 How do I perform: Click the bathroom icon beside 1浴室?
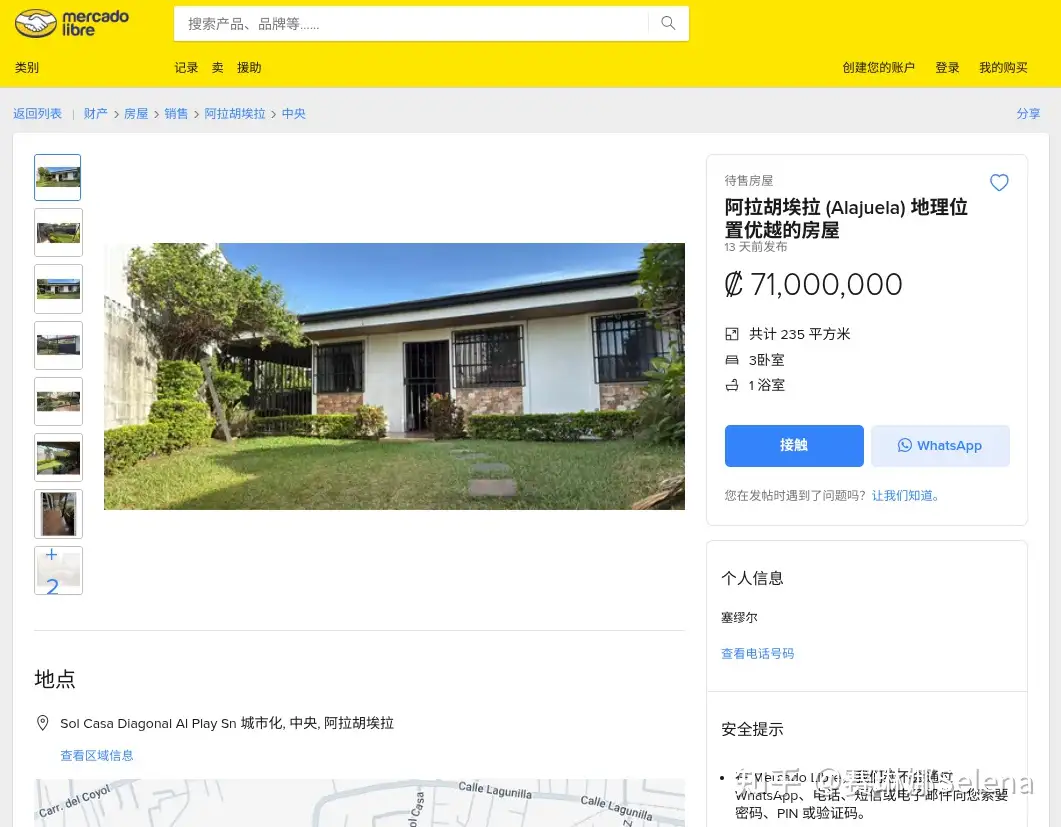[731, 385]
